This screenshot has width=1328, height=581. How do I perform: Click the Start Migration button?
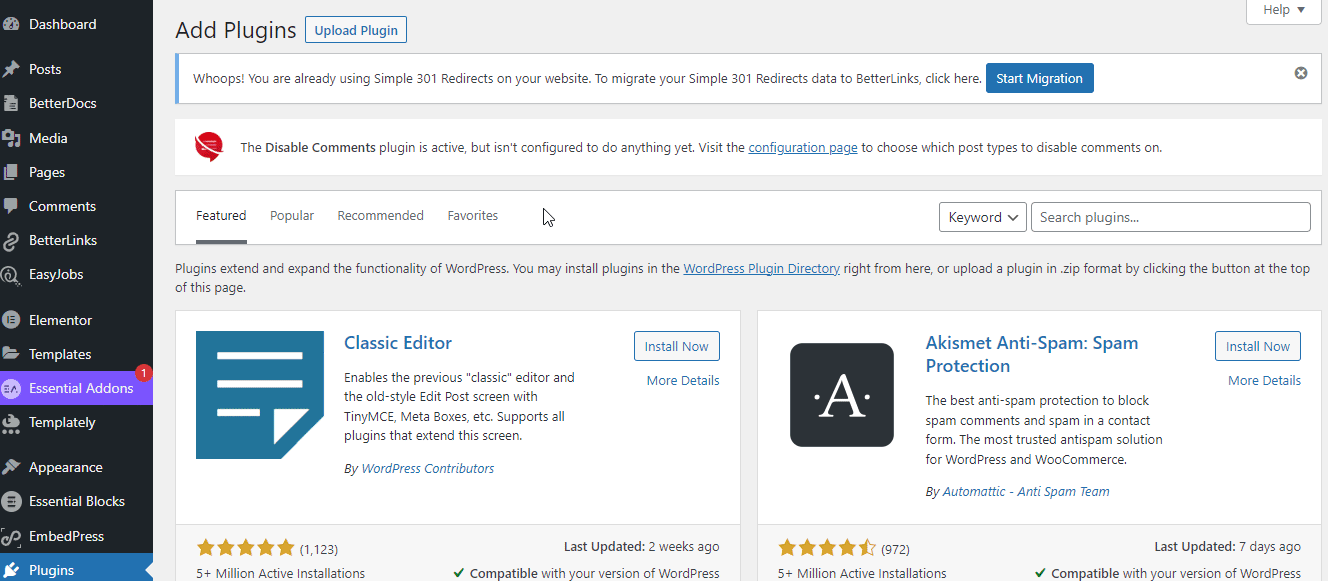click(x=1040, y=78)
